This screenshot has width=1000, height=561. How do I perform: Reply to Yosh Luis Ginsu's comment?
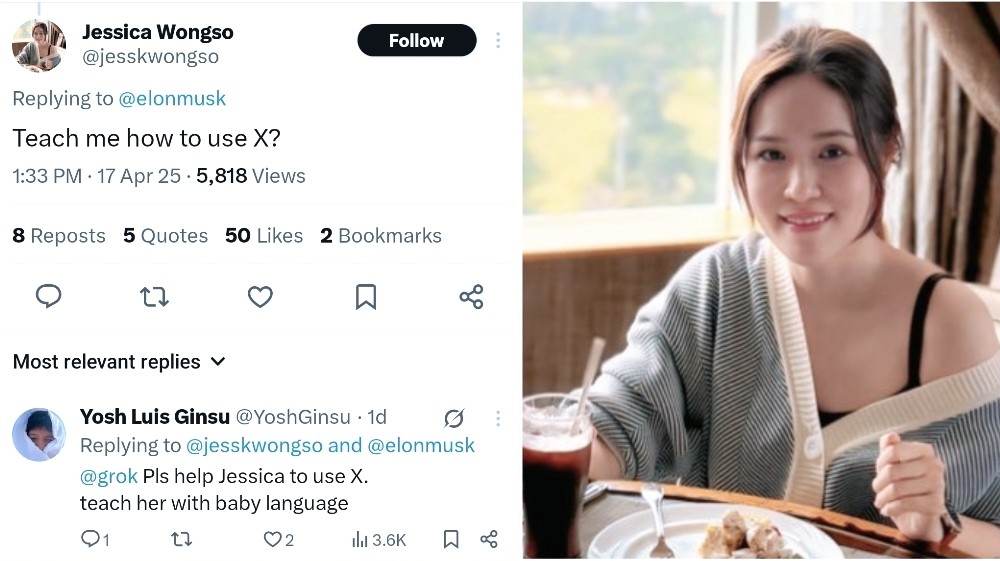pyautogui.click(x=90, y=539)
